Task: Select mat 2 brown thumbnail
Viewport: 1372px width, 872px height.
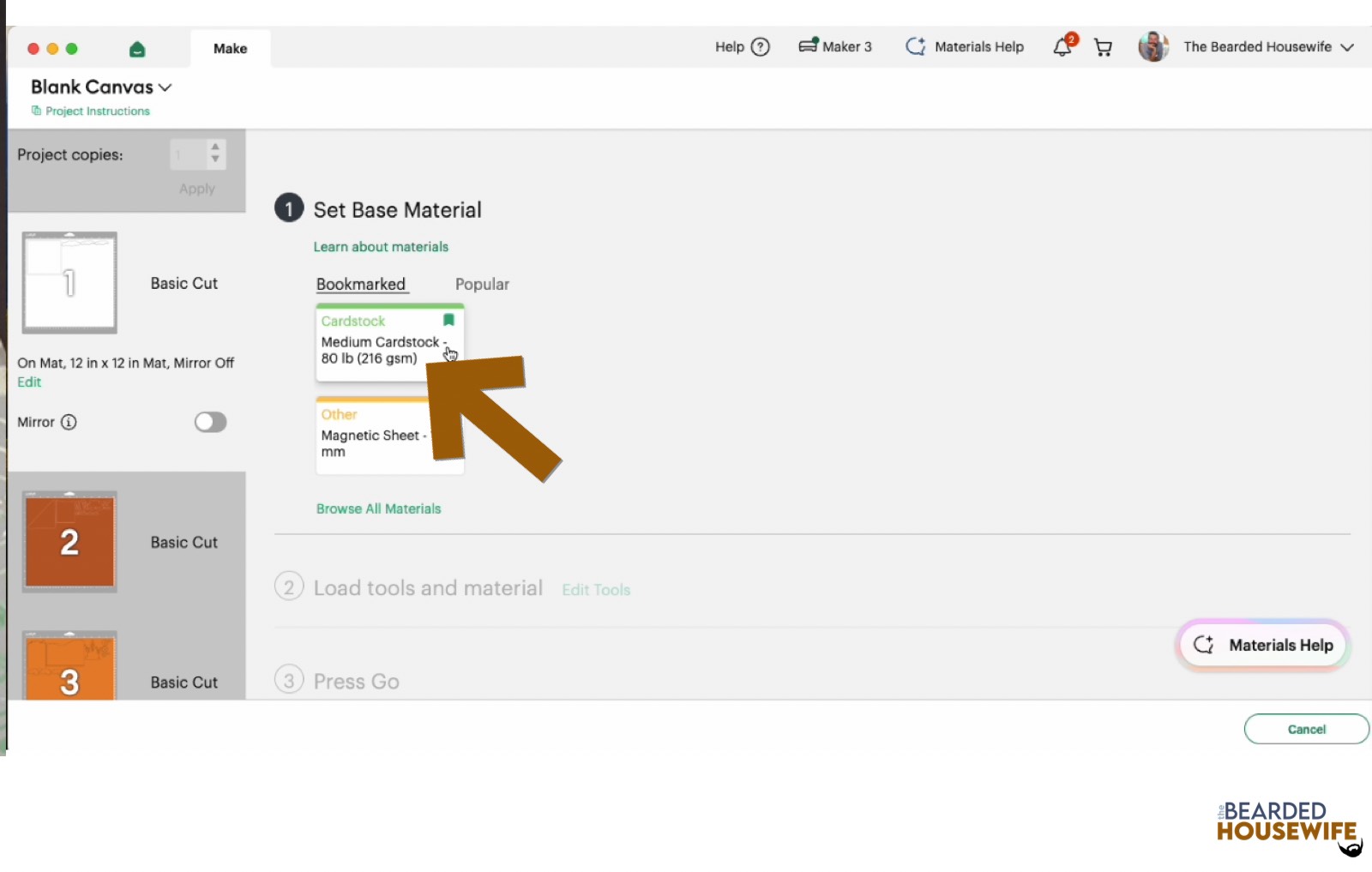Action: pos(69,542)
